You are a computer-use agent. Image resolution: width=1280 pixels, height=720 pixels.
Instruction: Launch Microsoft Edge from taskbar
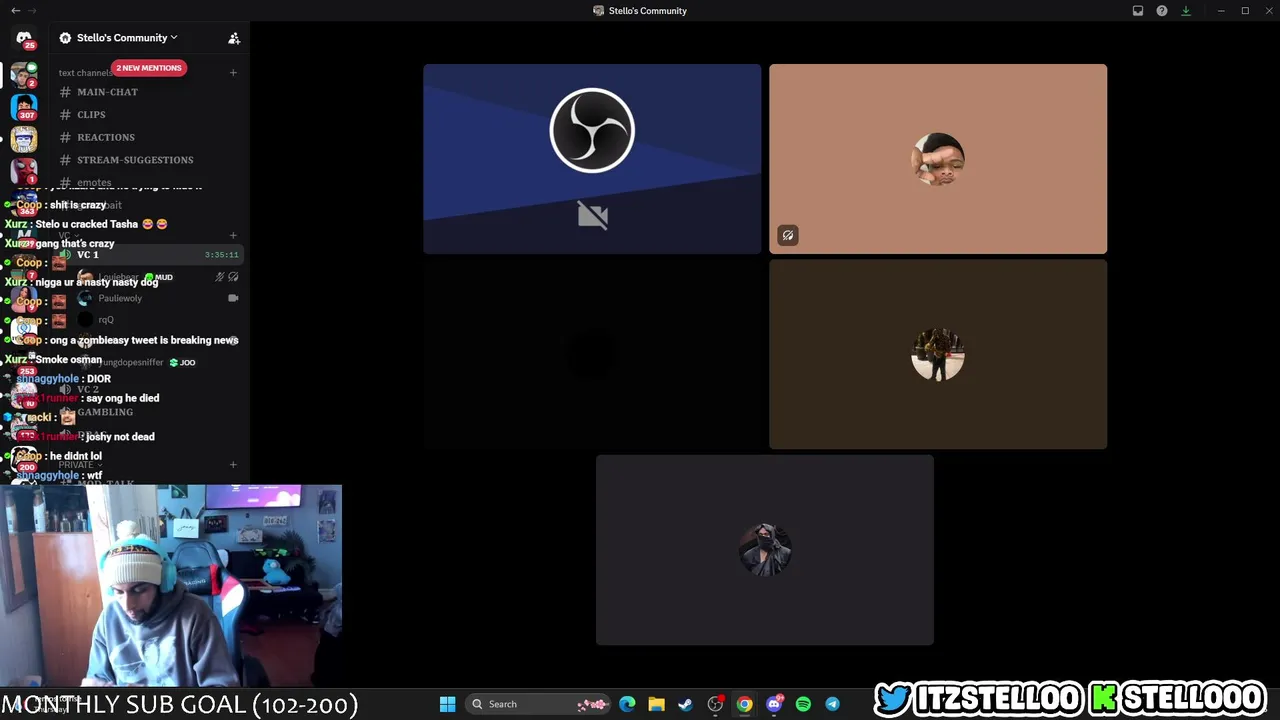pyautogui.click(x=627, y=704)
